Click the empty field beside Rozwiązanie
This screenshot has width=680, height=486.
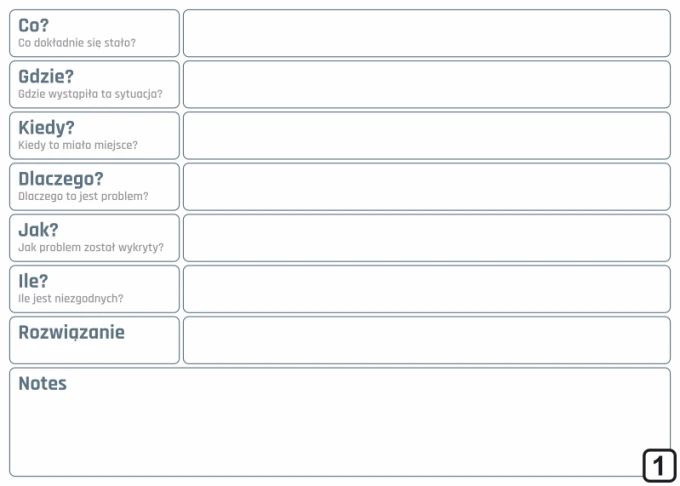427,340
